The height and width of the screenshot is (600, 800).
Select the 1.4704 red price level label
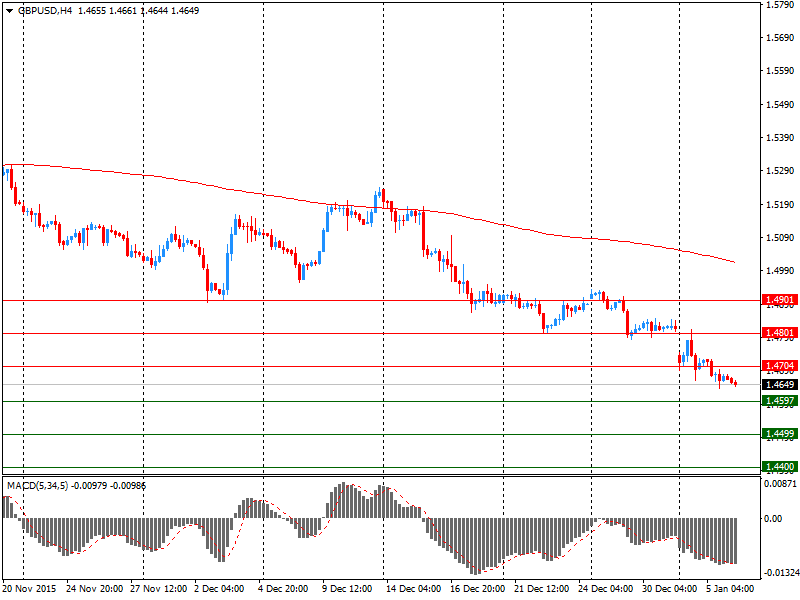point(780,365)
